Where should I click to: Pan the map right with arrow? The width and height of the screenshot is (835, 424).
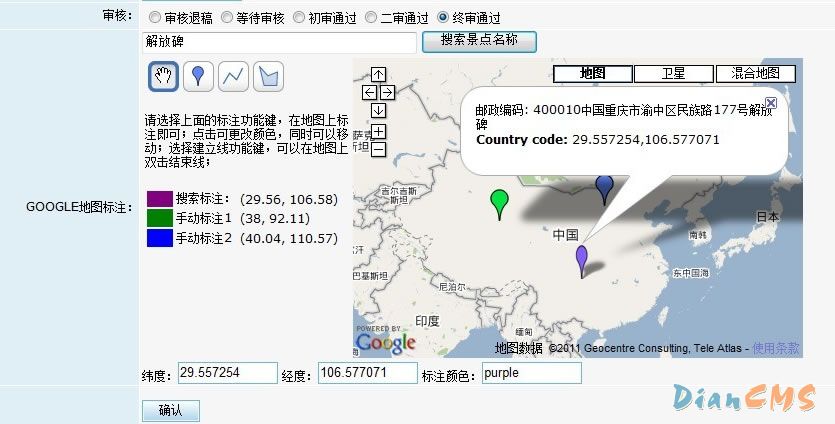click(387, 92)
